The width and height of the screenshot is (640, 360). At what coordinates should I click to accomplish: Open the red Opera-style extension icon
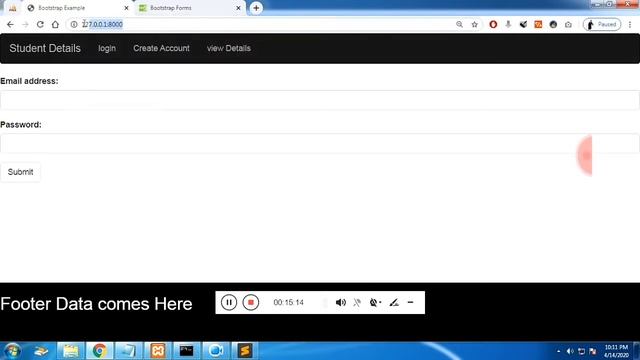point(493,24)
